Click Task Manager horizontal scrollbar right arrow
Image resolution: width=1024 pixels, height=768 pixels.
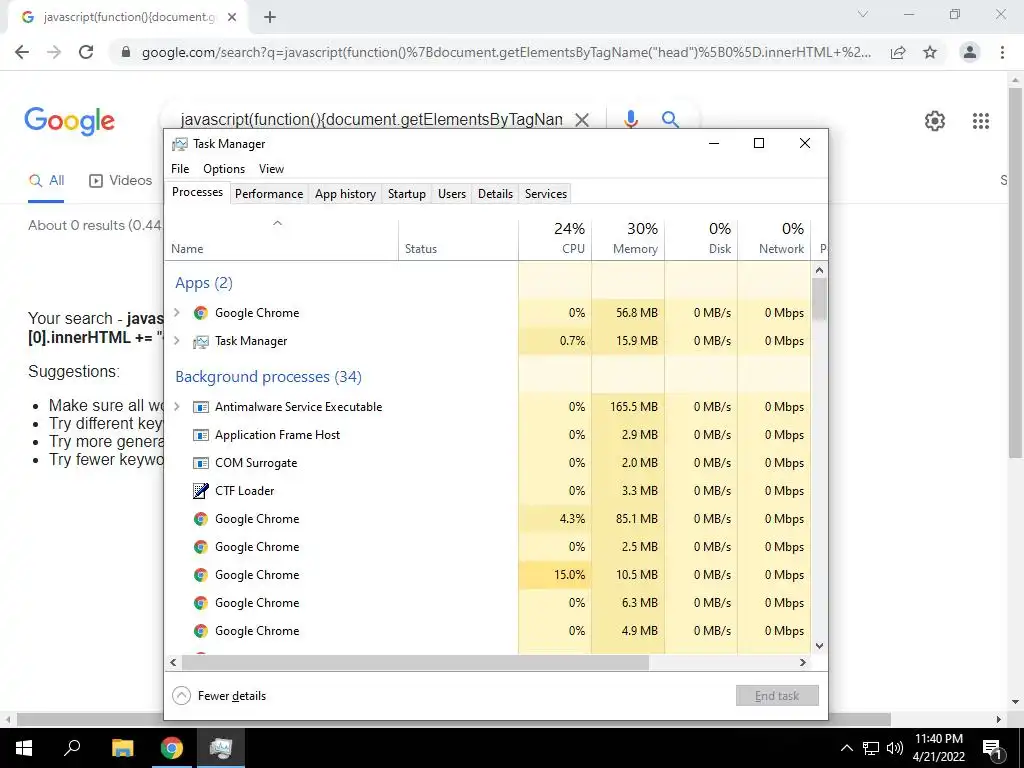(803, 662)
